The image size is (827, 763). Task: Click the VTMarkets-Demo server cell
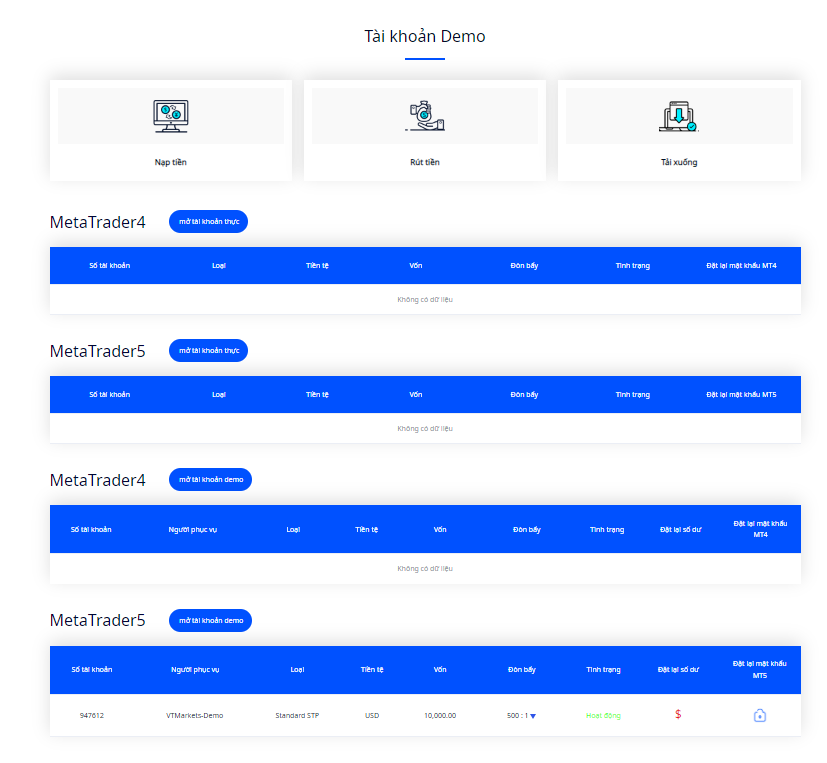coord(195,716)
